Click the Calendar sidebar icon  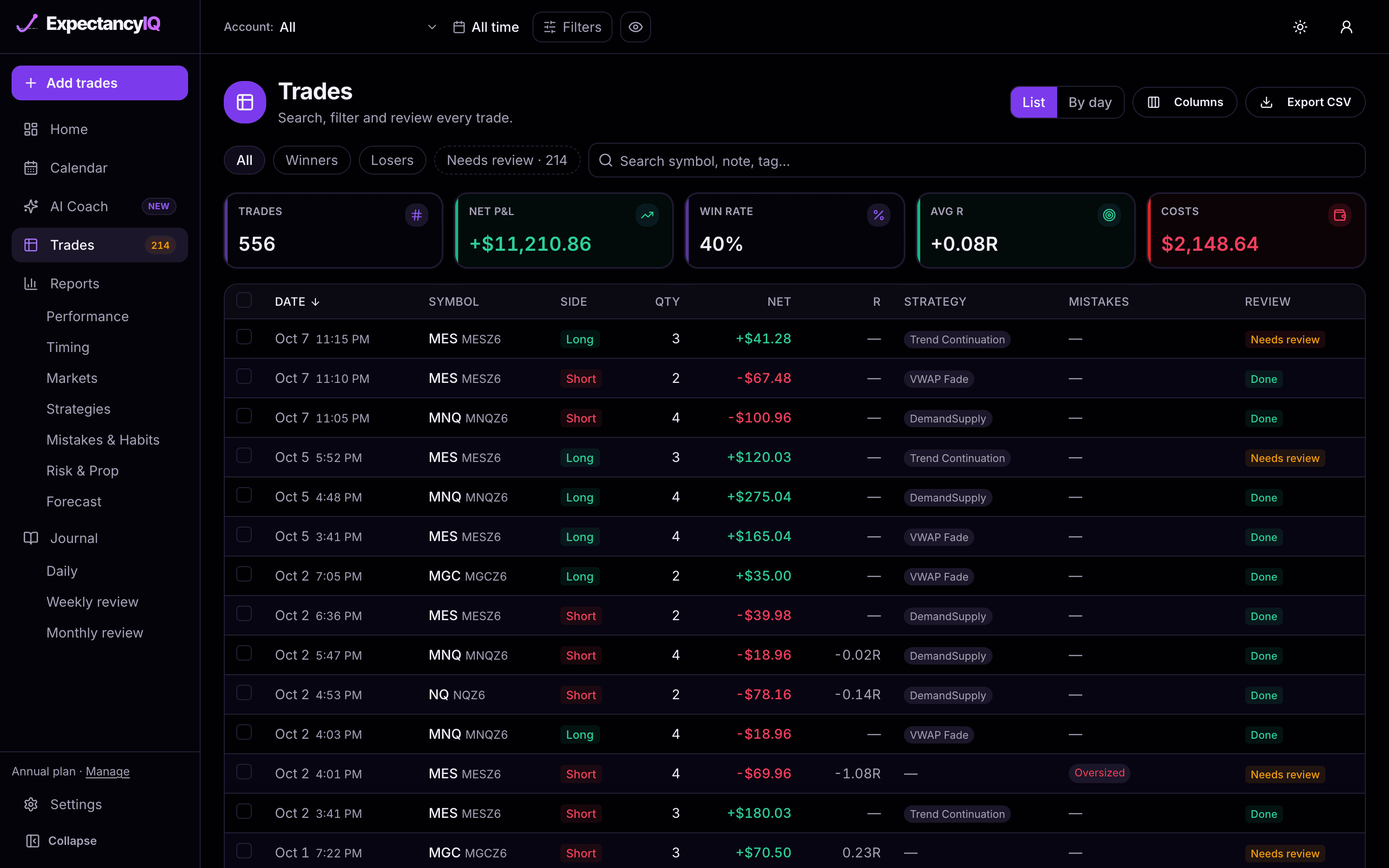click(x=31, y=168)
